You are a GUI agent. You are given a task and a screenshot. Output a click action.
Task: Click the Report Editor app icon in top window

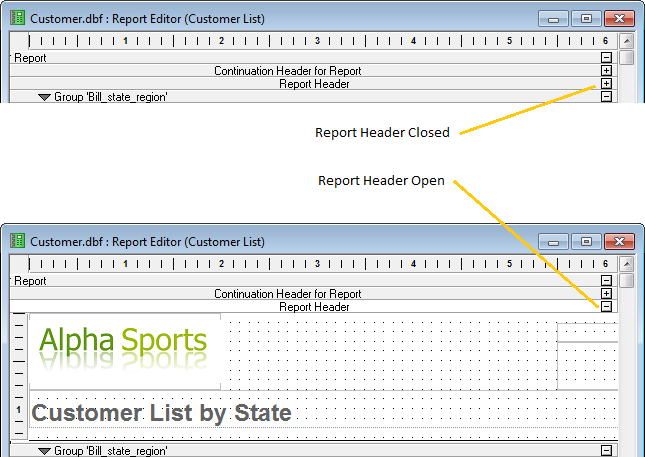click(x=18, y=18)
